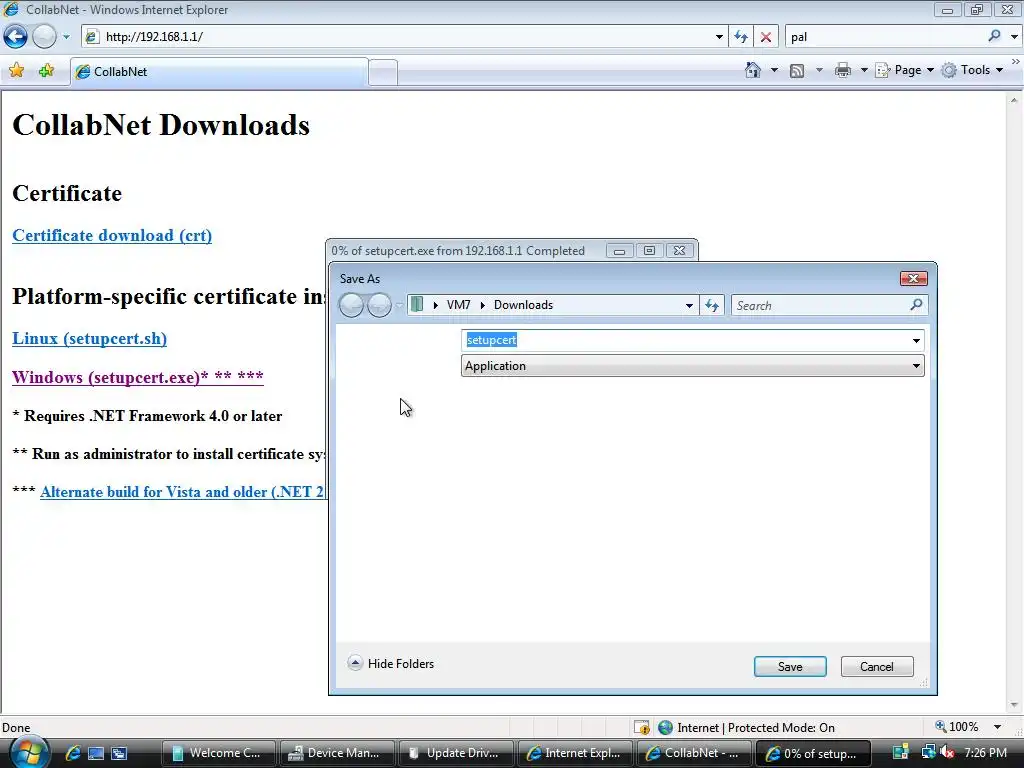The height and width of the screenshot is (768, 1024).
Task: Click the setupcert file name field
Action: pyautogui.click(x=686, y=340)
